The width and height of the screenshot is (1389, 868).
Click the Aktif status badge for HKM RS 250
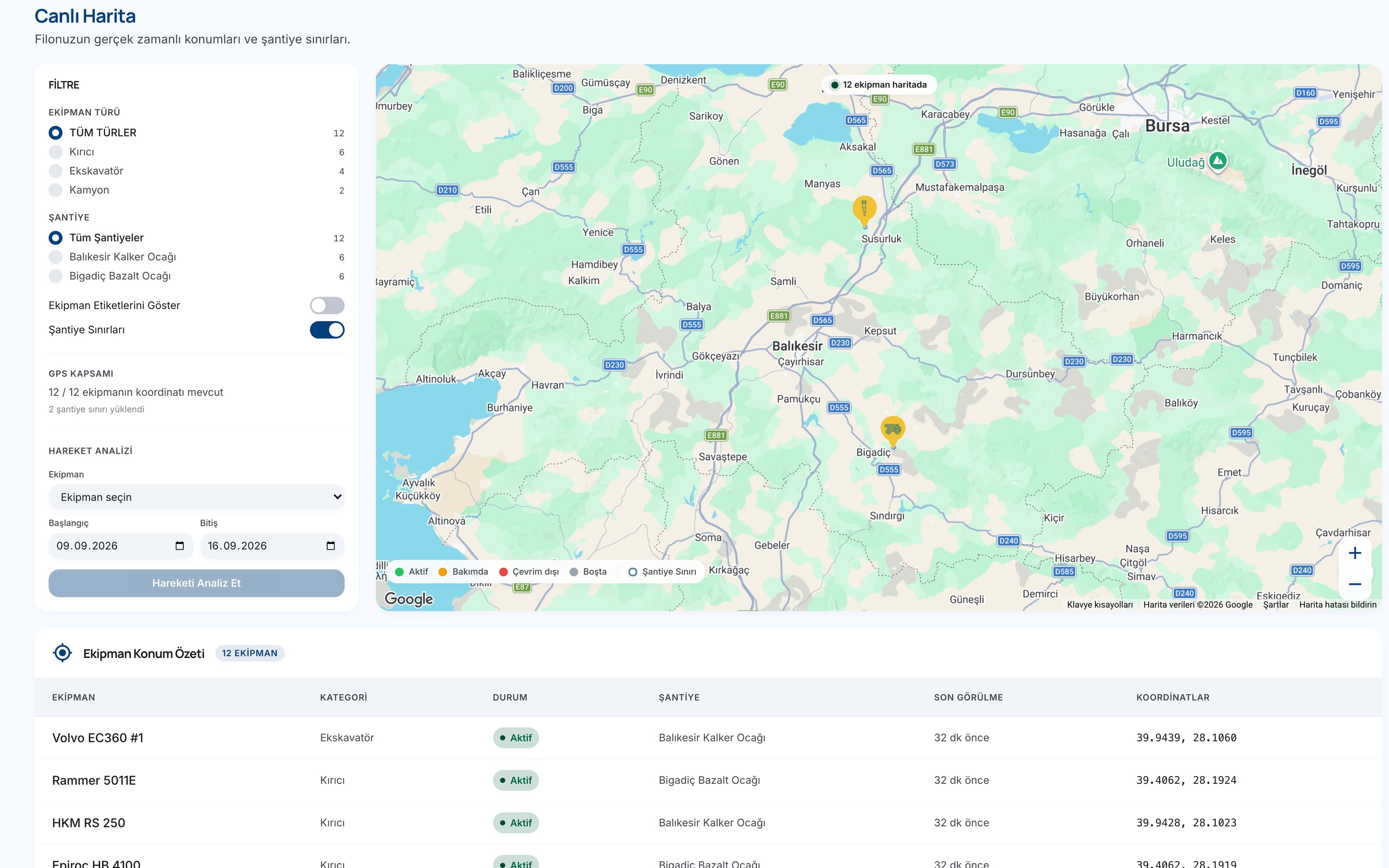tap(515, 822)
